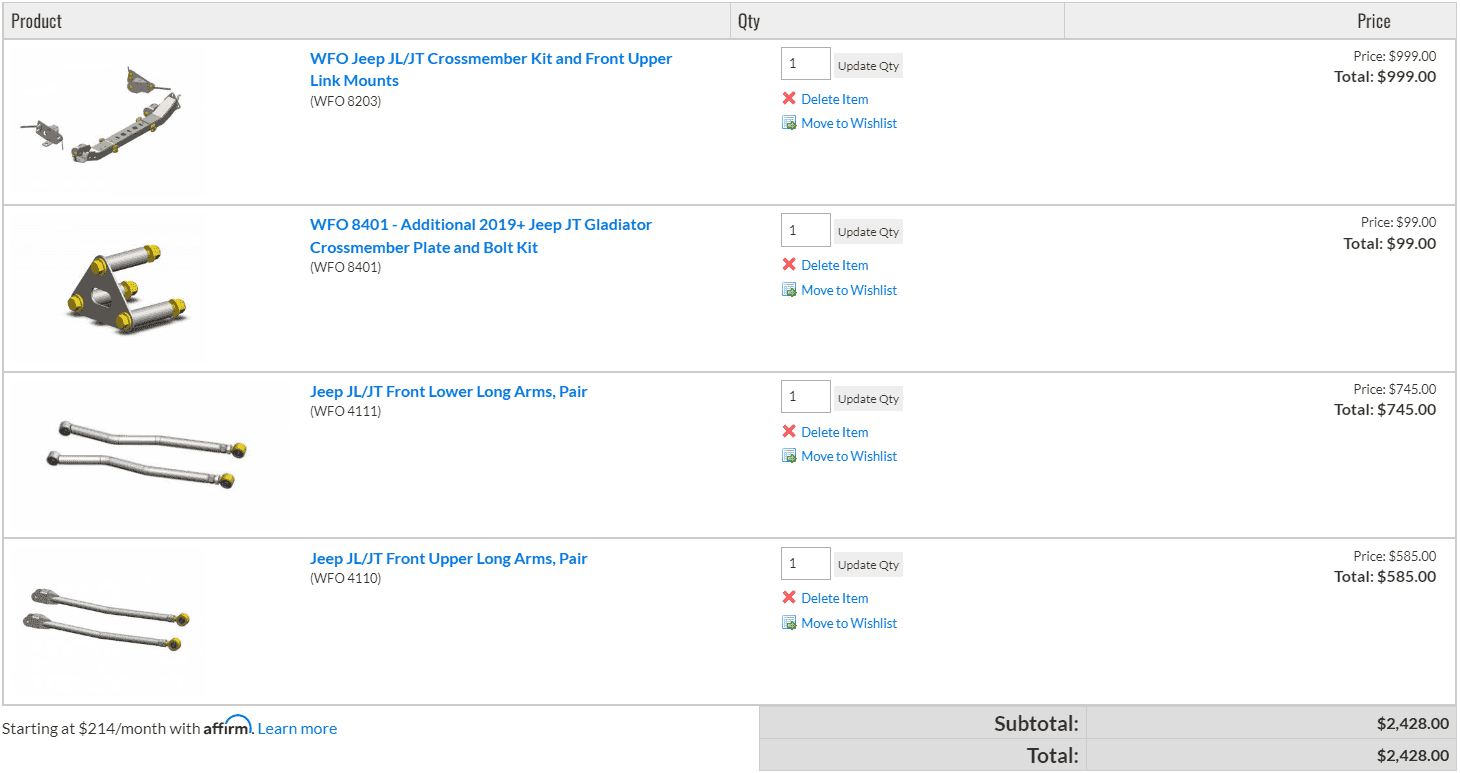Click the red X delete icon for WFO 8203
Screen dimensions: 1460x773
click(789, 98)
